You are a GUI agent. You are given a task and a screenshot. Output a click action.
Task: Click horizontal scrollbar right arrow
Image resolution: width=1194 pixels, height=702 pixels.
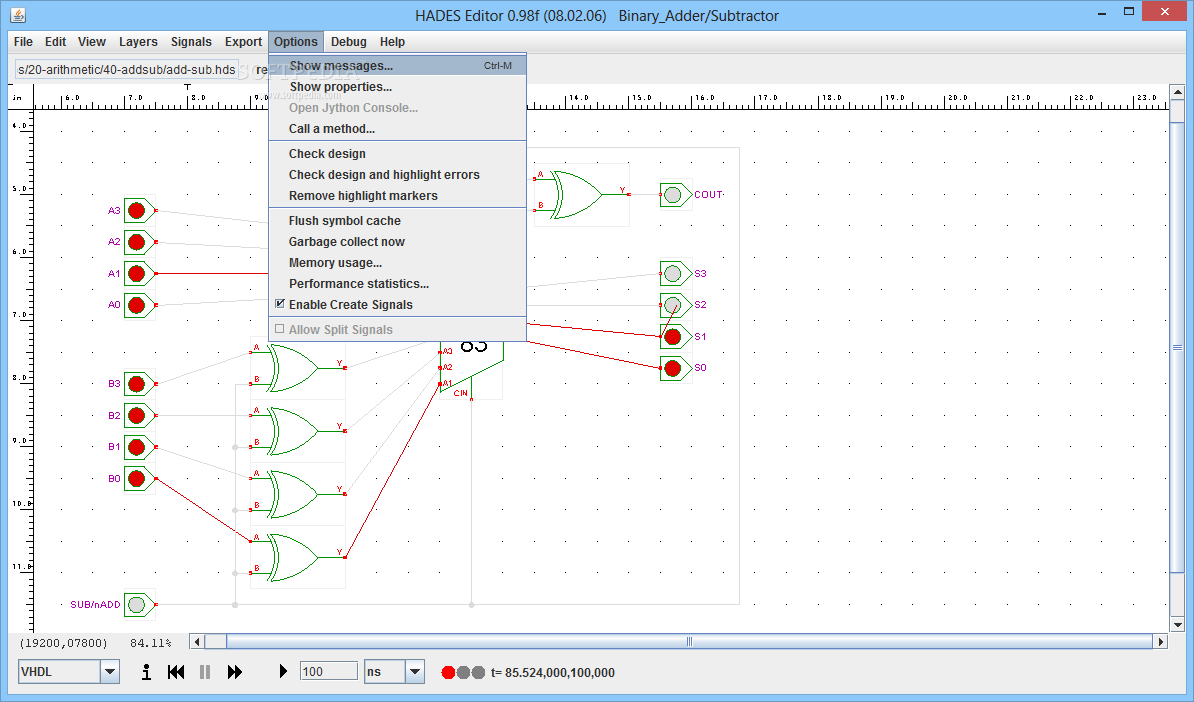point(1160,642)
